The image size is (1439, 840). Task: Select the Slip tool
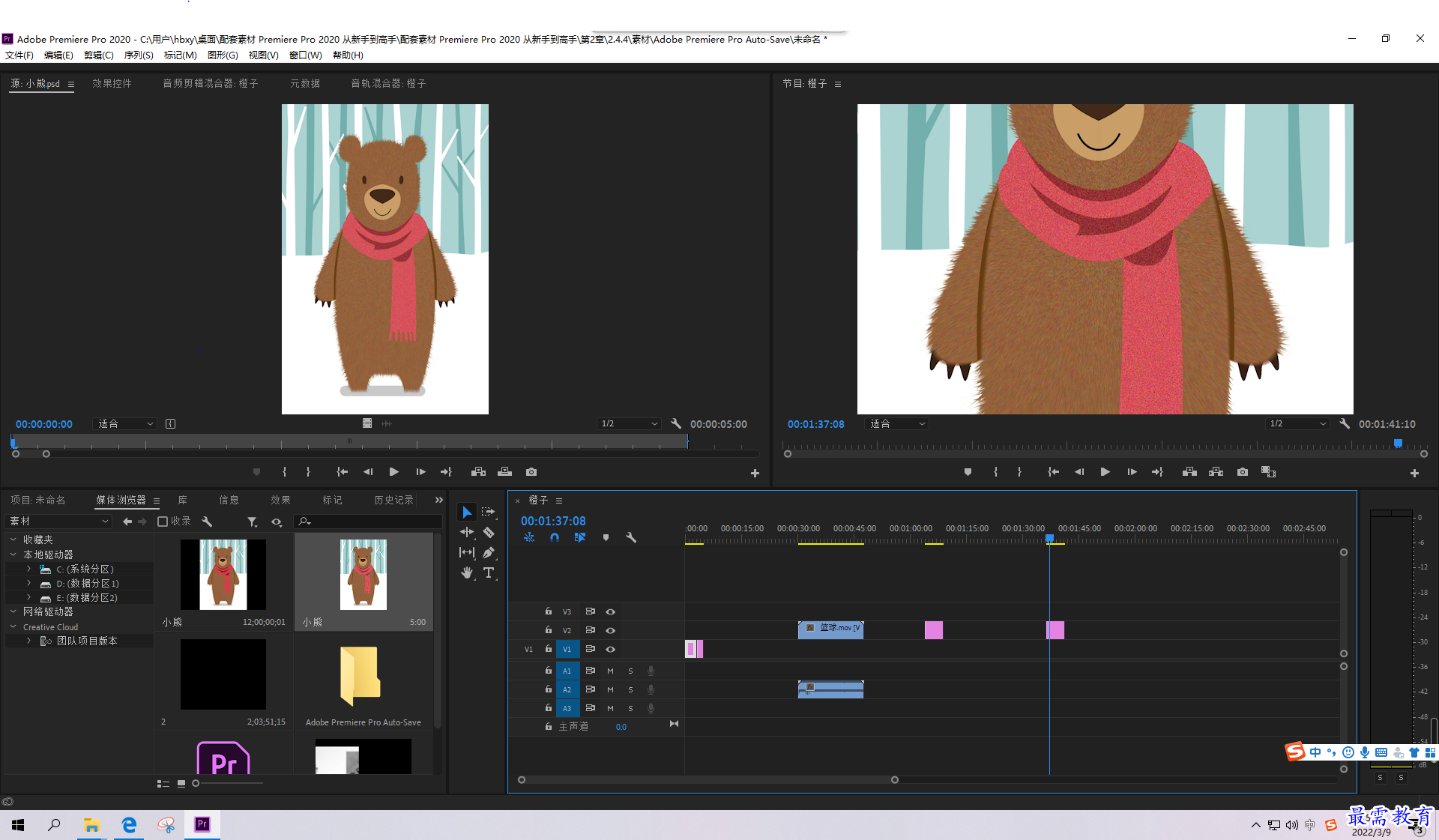(x=467, y=552)
